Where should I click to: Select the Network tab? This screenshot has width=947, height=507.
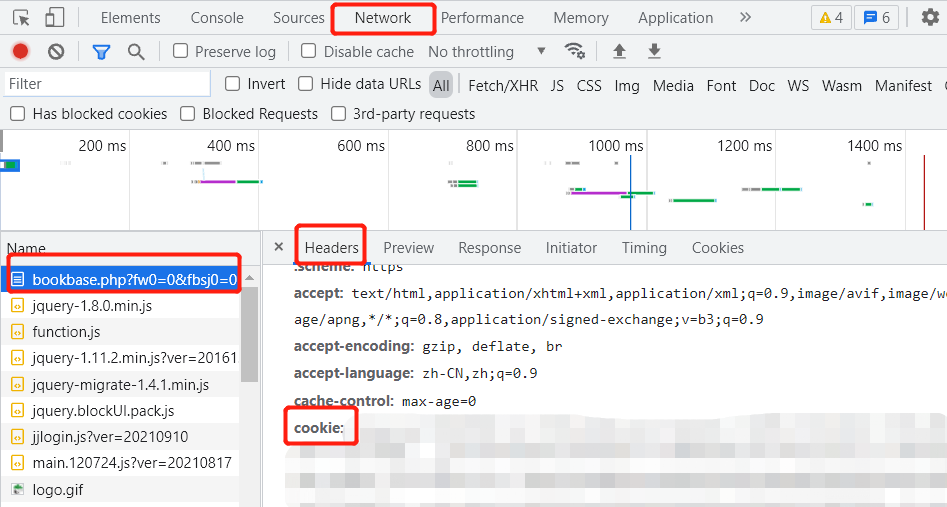coord(382,18)
